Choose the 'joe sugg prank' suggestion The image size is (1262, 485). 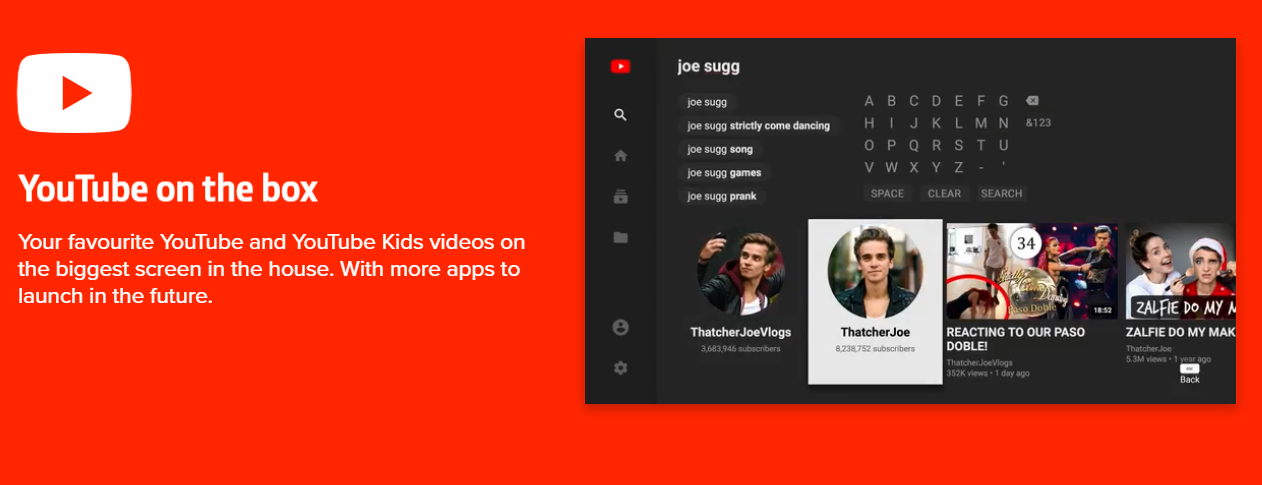(x=722, y=196)
